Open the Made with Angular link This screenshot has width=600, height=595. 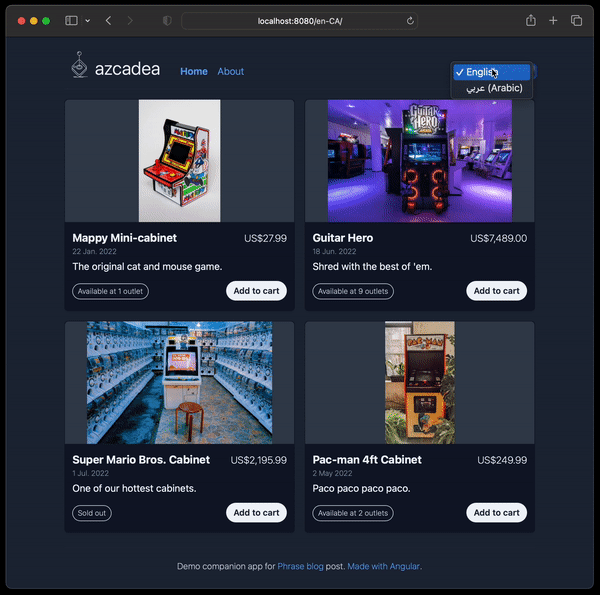click(383, 566)
